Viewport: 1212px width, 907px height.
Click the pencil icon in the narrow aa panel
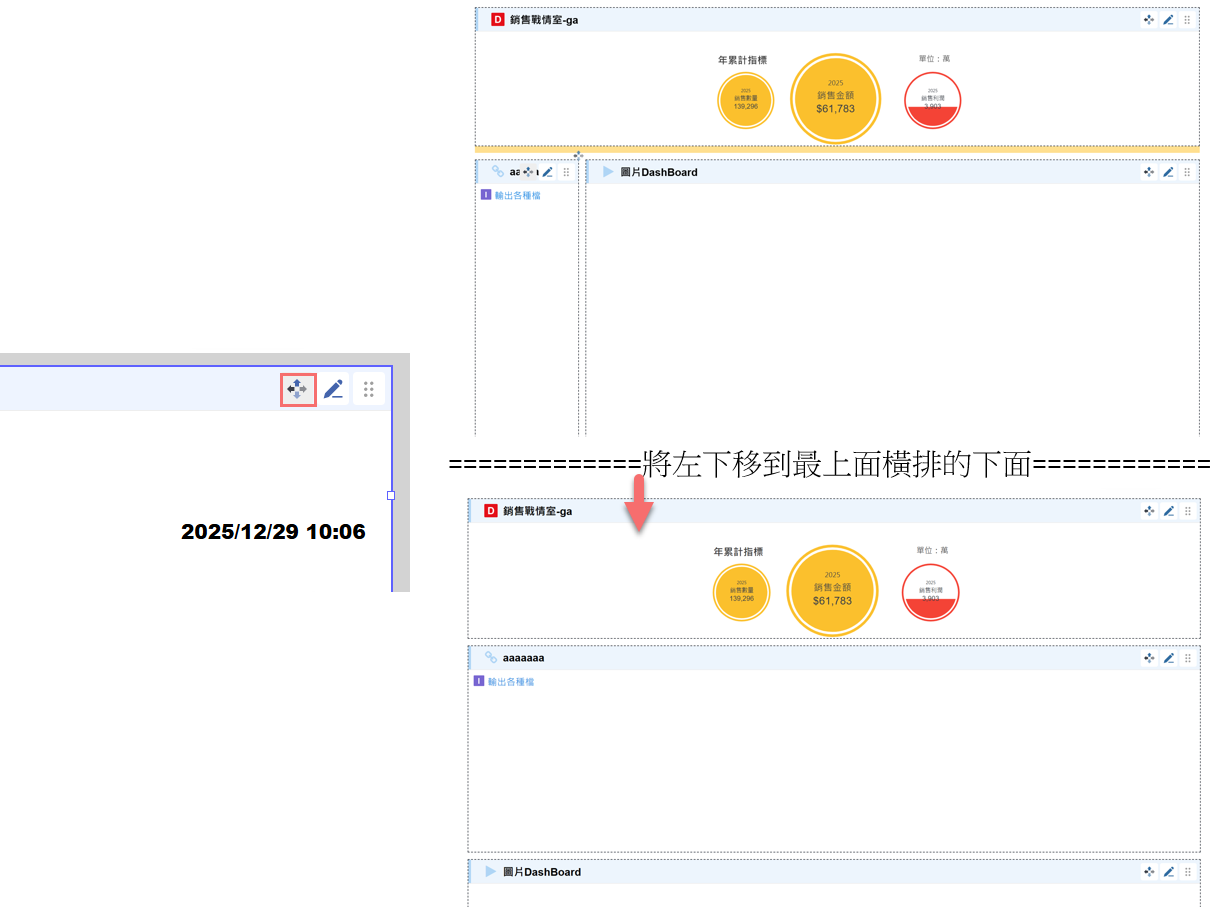pos(547,172)
